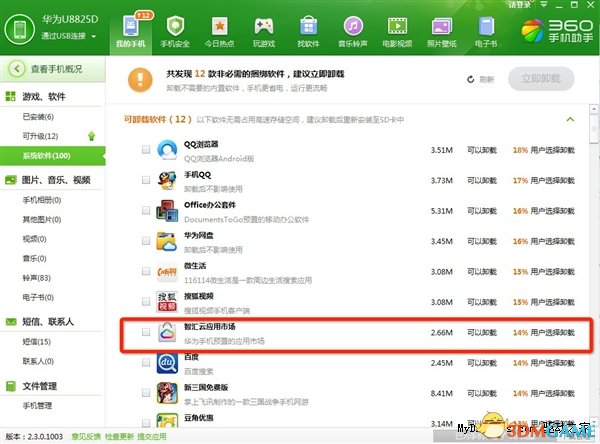Open the 照片壁纸 picture icon
The height and width of the screenshot is (444, 600).
coord(442,26)
